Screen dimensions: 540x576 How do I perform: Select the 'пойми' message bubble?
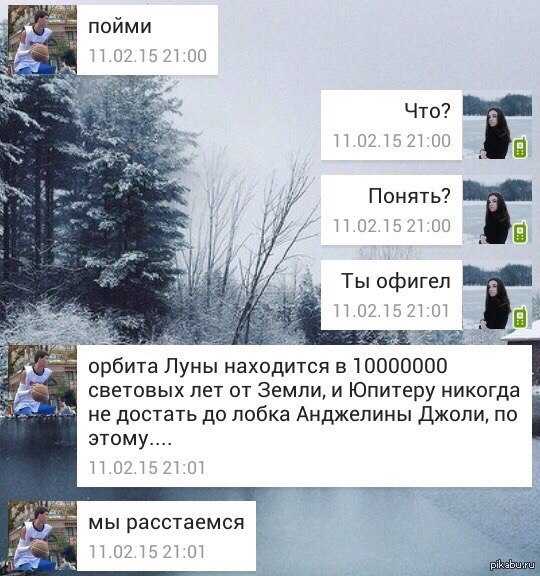point(147,40)
